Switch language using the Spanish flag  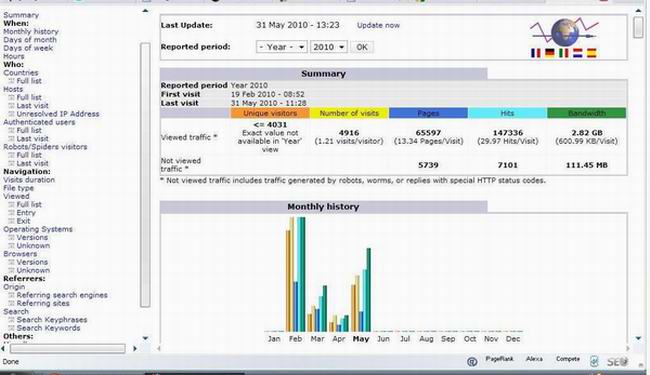(592, 53)
